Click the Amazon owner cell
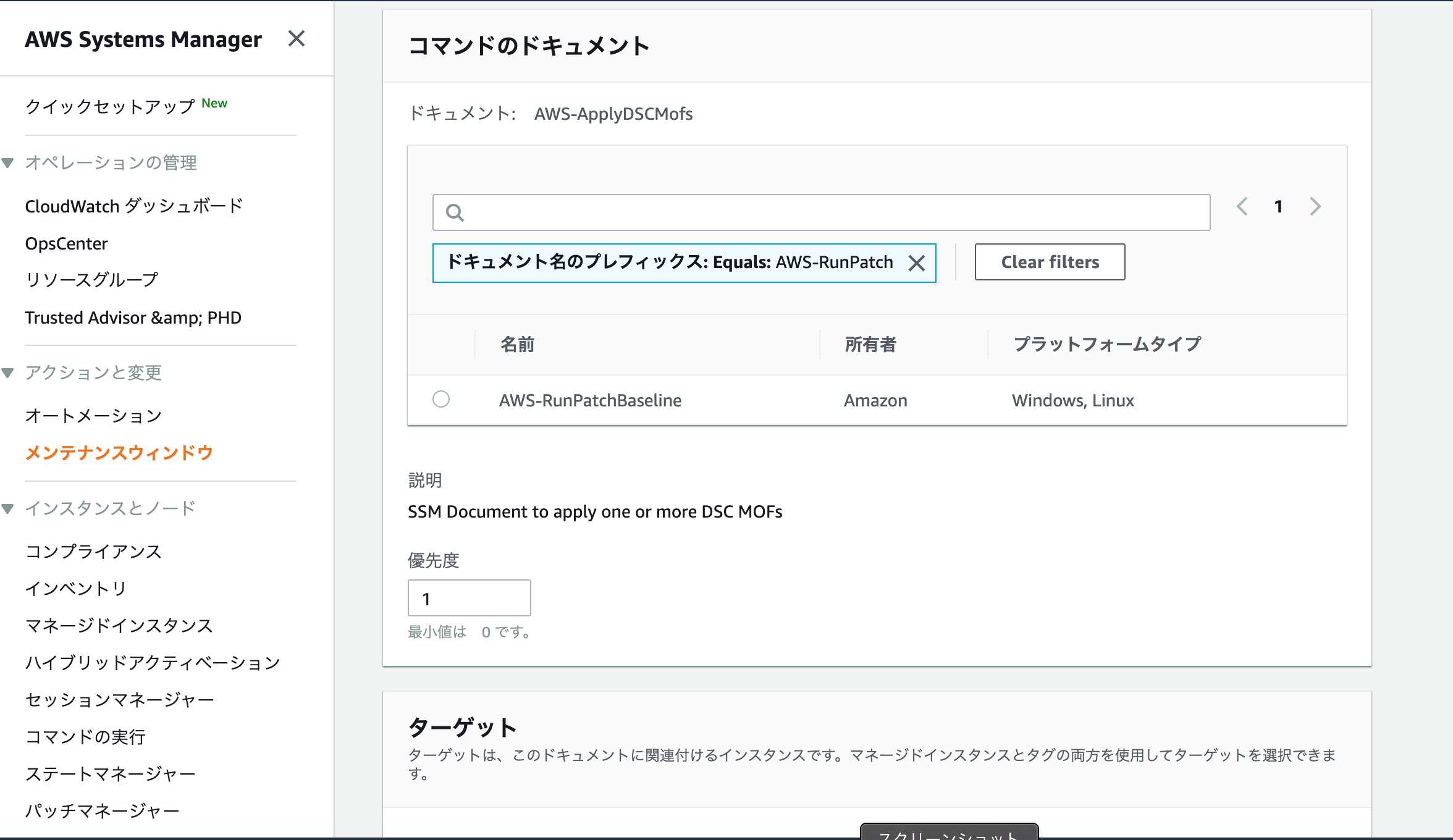The width and height of the screenshot is (1453, 840). tap(875, 400)
